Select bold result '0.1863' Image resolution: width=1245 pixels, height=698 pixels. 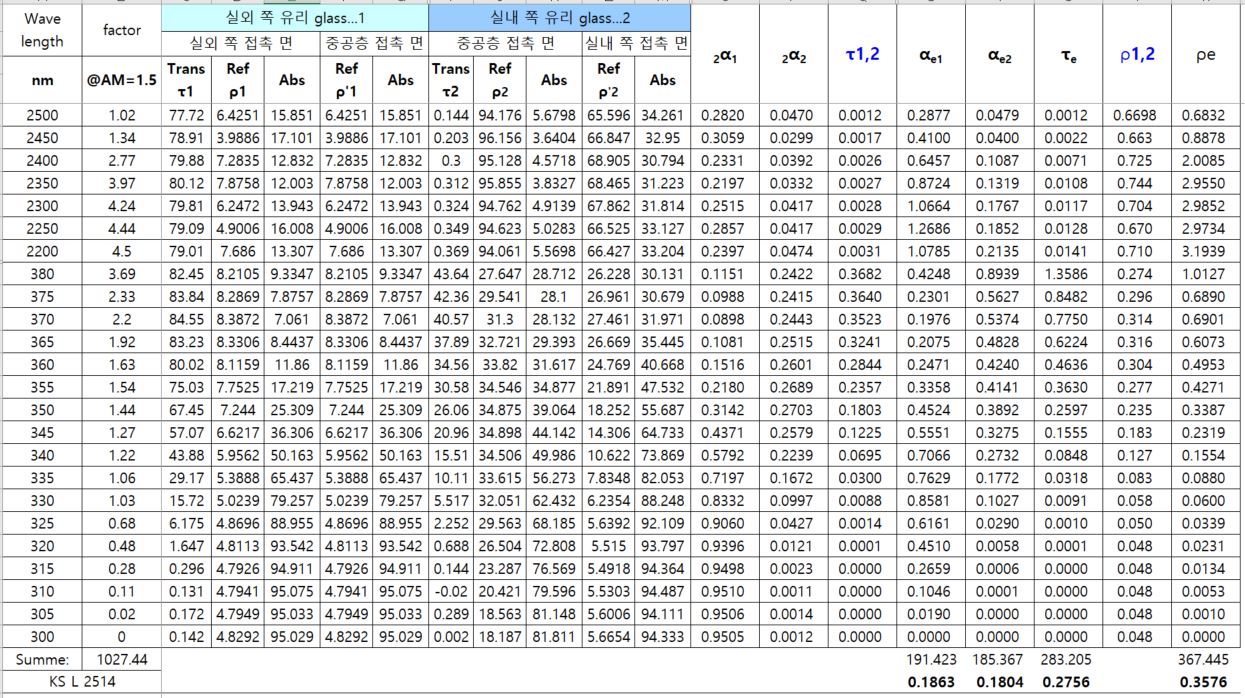930,681
